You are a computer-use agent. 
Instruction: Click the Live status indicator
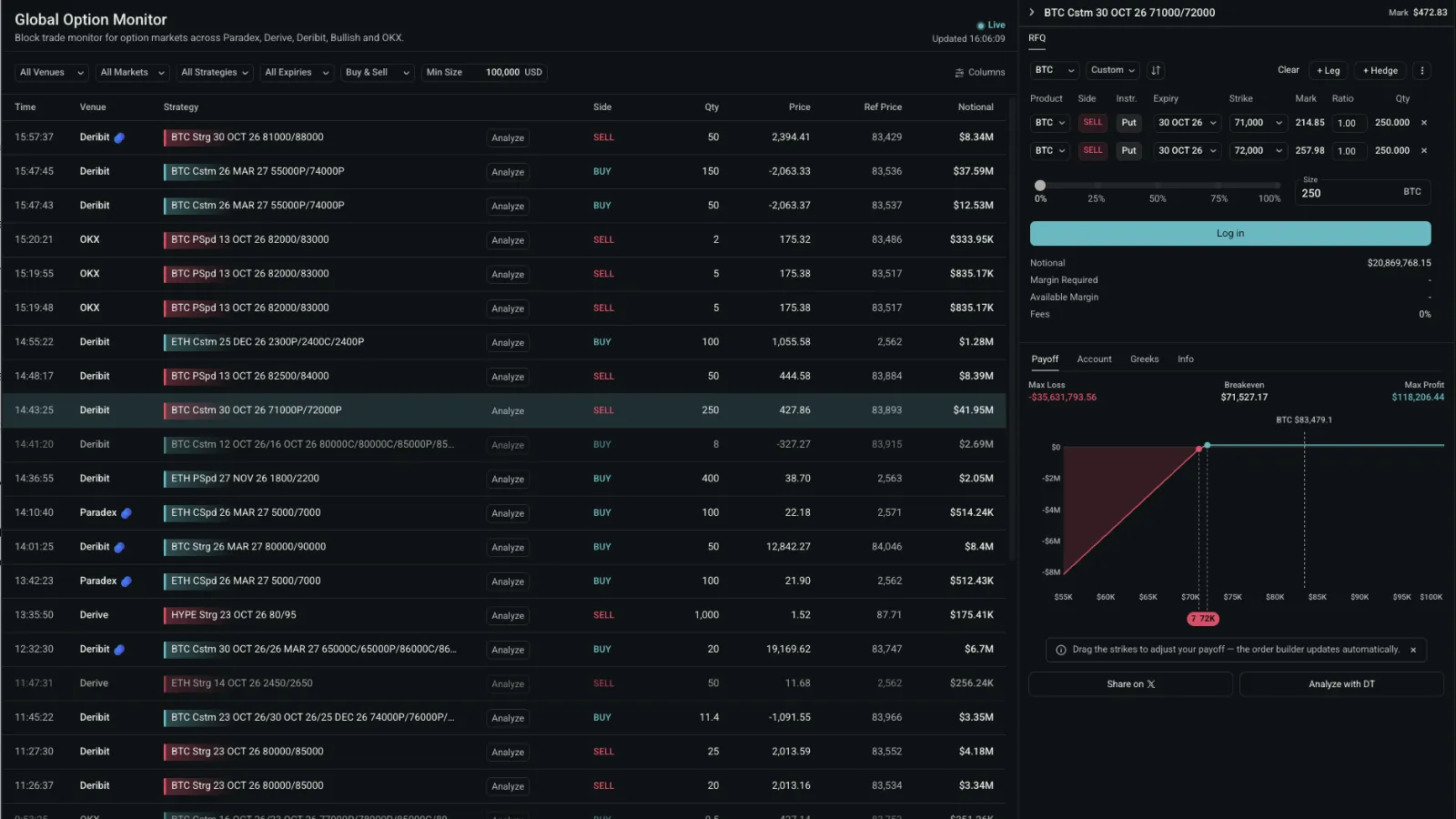coord(991,25)
